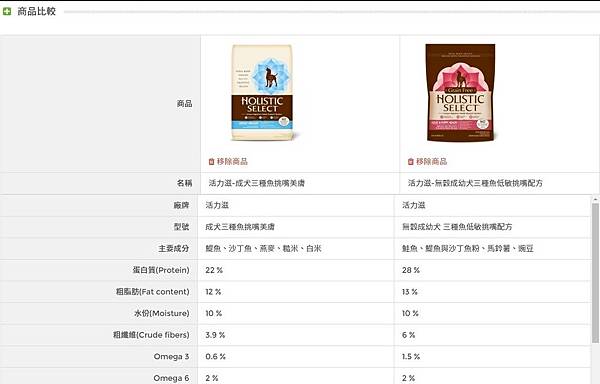Click the 0.6 % Omega 3 value

215,356
